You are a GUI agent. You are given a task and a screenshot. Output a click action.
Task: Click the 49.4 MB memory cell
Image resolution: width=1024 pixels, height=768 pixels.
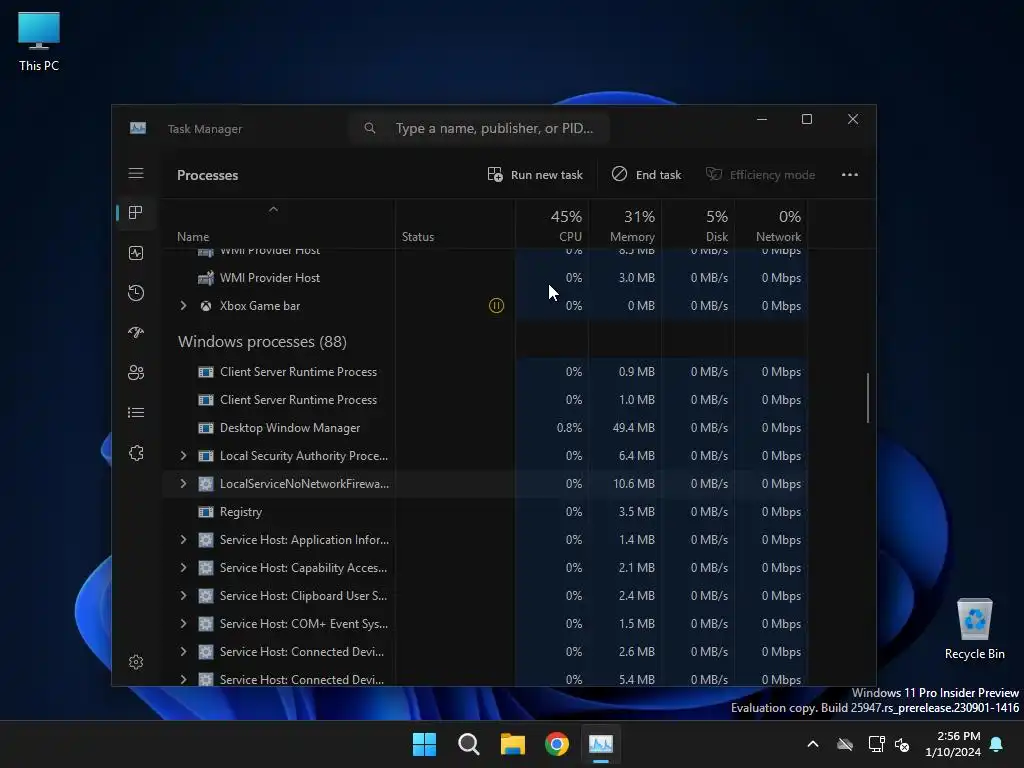coord(626,428)
